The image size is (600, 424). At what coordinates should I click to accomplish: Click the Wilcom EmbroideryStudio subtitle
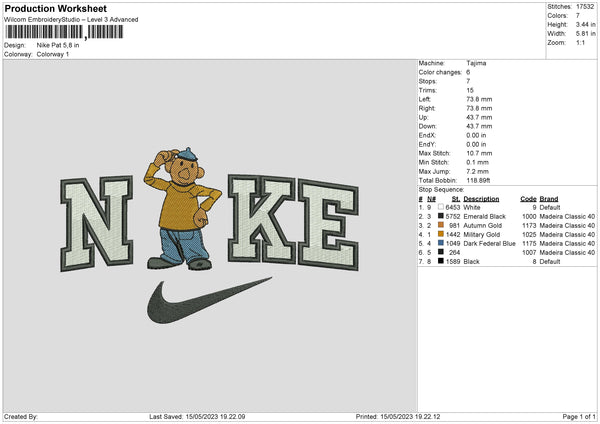71,20
